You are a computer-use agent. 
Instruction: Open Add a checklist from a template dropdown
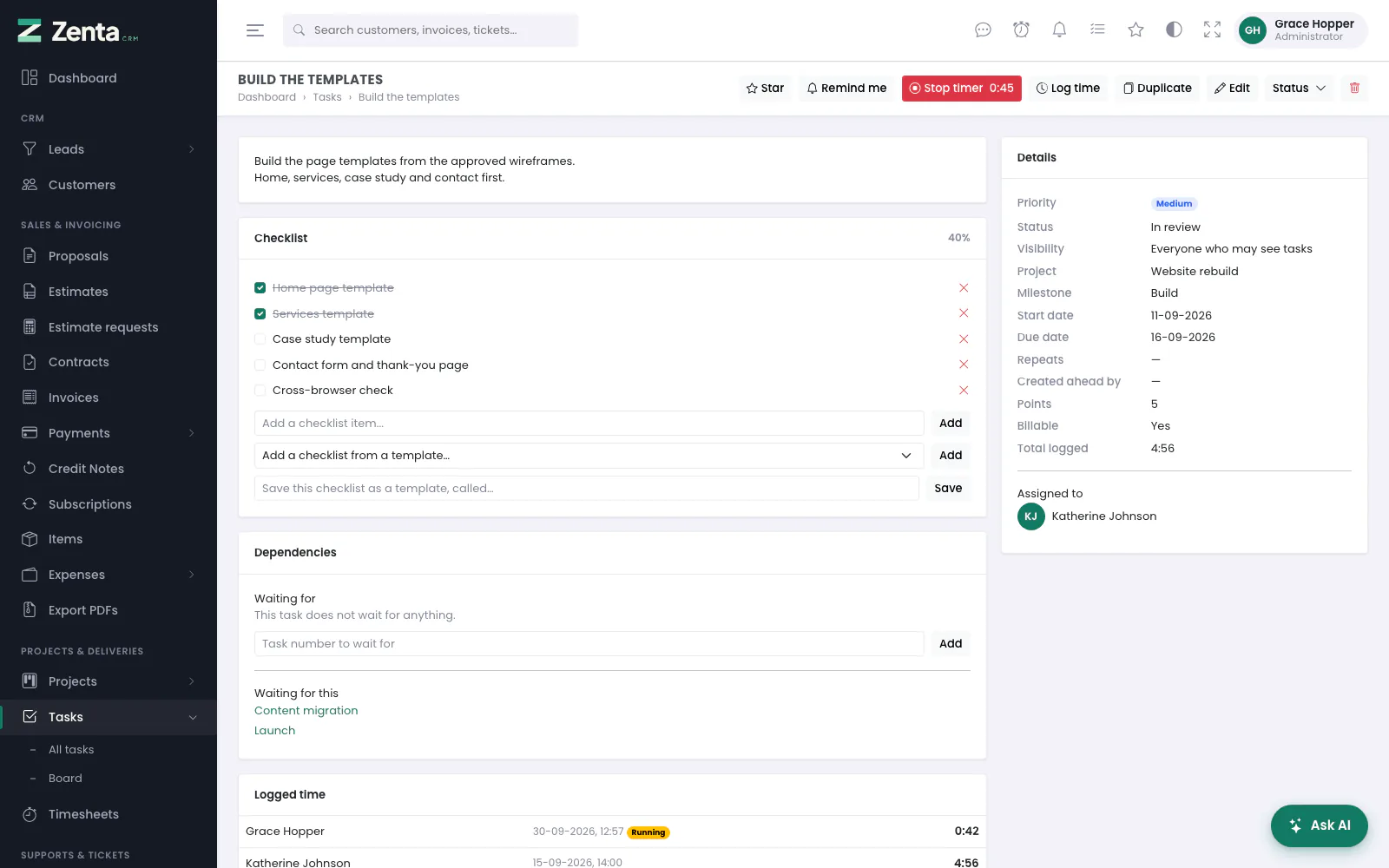coord(588,456)
